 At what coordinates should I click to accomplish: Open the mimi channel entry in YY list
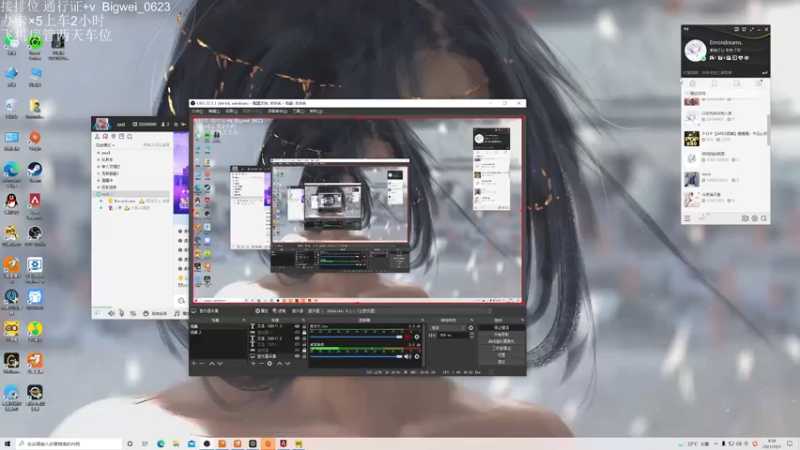click(726, 179)
